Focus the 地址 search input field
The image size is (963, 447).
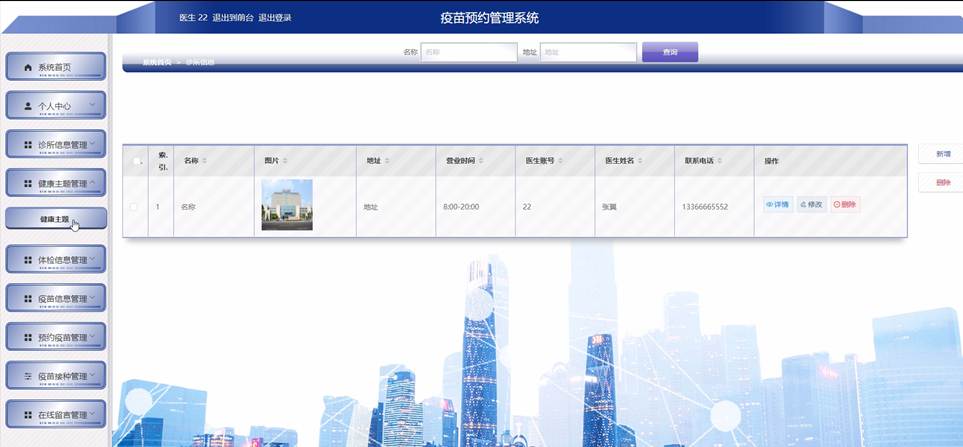click(588, 52)
